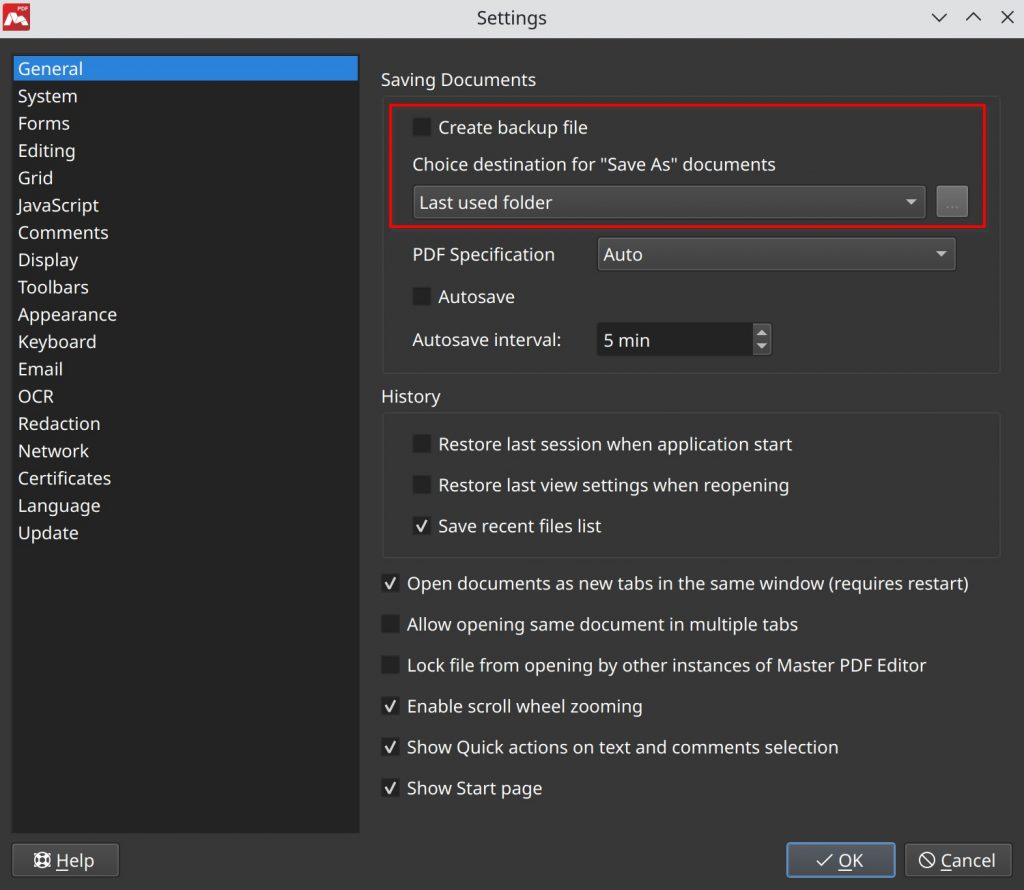This screenshot has width=1024, height=890.
Task: Increase autosave interval with up arrow
Action: [761, 332]
